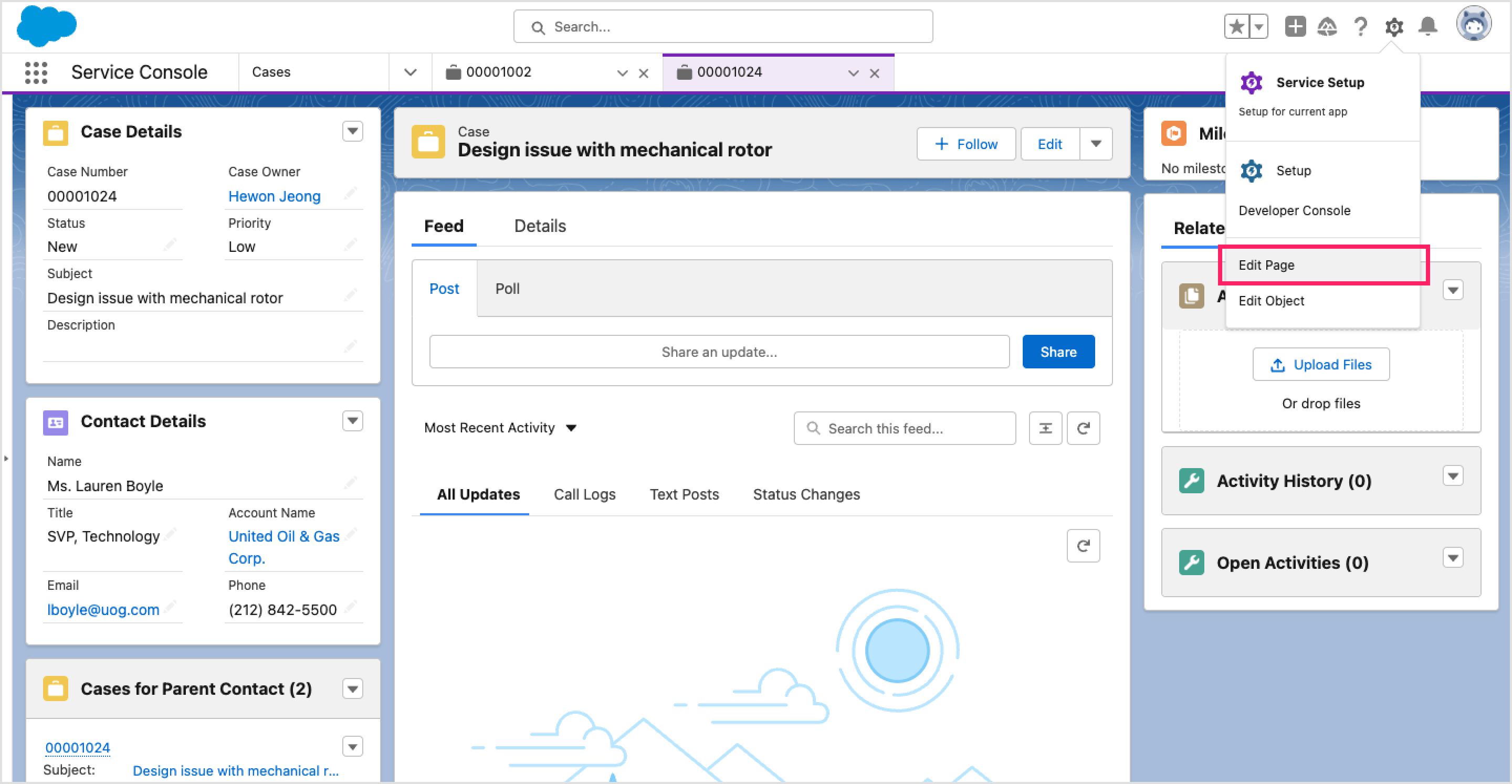Screen dimensions: 1512x784
Task: Expand the Activity History actions menu
Action: point(1453,476)
